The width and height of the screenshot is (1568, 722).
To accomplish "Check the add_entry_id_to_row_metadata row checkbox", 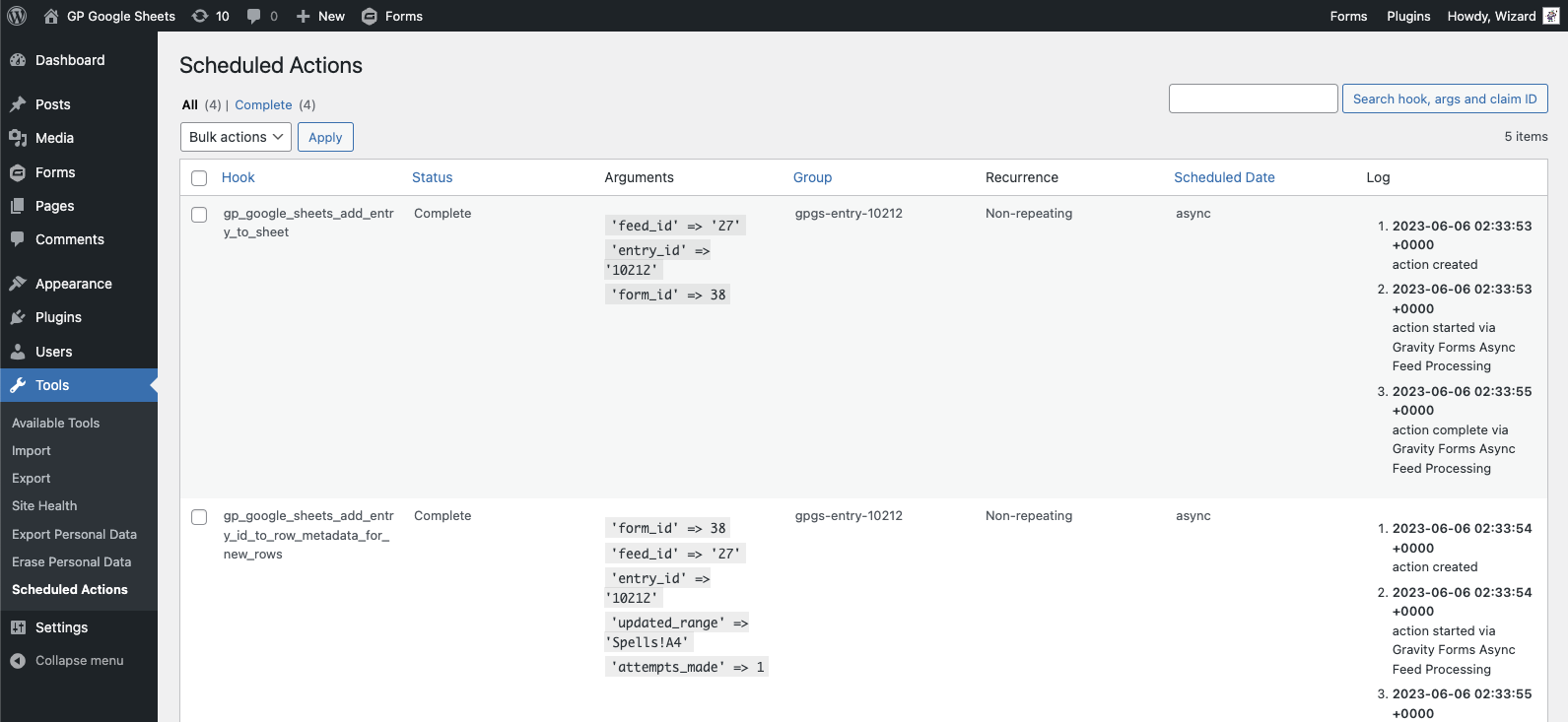I will point(199,517).
